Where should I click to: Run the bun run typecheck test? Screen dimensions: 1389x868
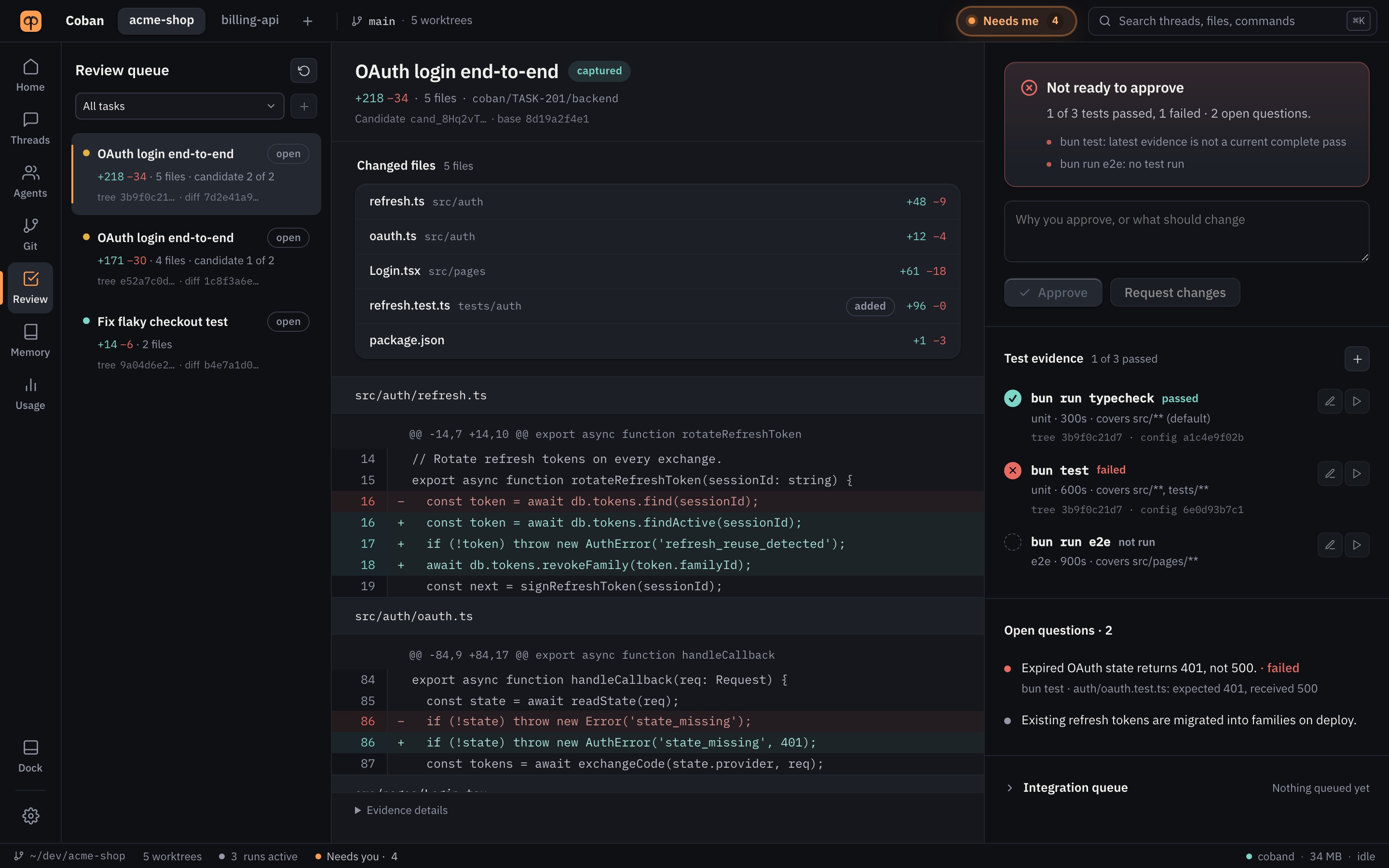pos(1357,401)
